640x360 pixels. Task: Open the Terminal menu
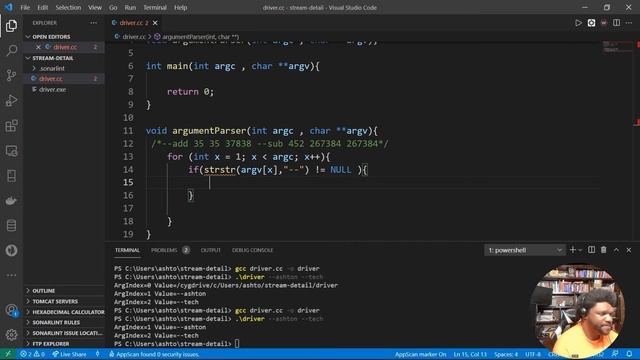point(155,7)
